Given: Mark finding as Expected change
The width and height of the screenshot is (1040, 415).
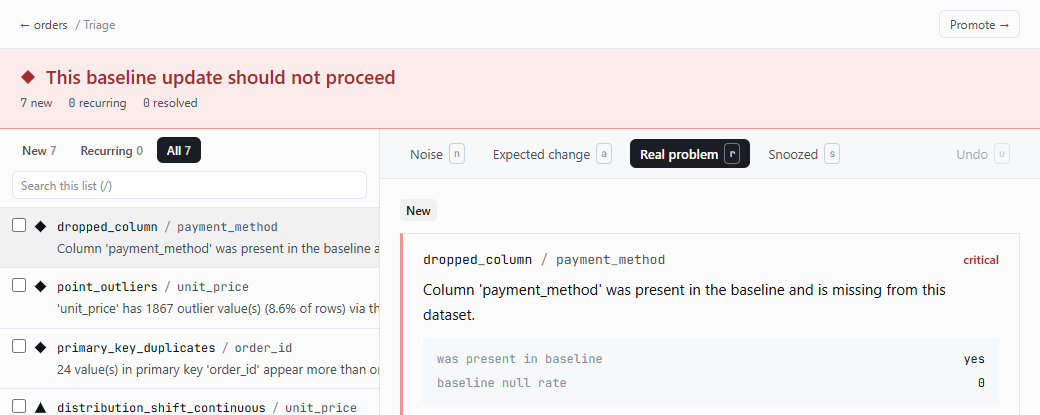Looking at the screenshot, I should (x=552, y=154).
